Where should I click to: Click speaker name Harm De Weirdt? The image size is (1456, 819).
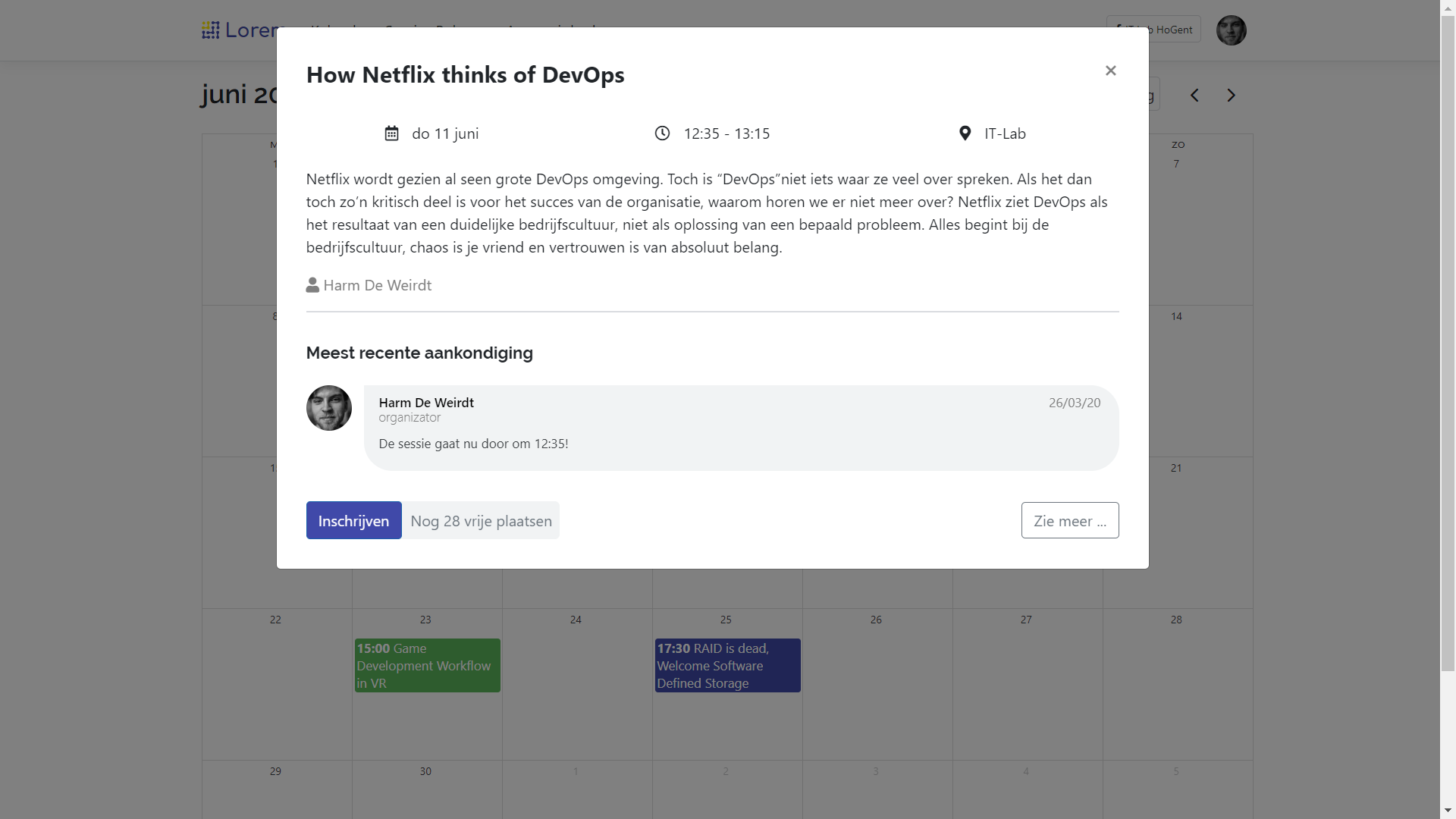(x=377, y=285)
